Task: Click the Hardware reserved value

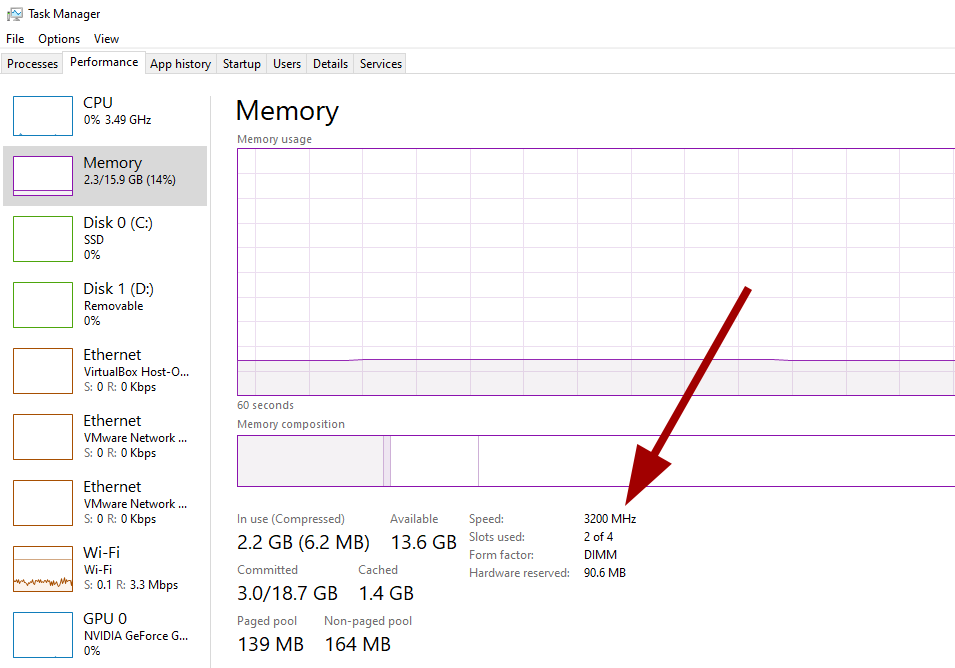Action: pyautogui.click(x=604, y=572)
